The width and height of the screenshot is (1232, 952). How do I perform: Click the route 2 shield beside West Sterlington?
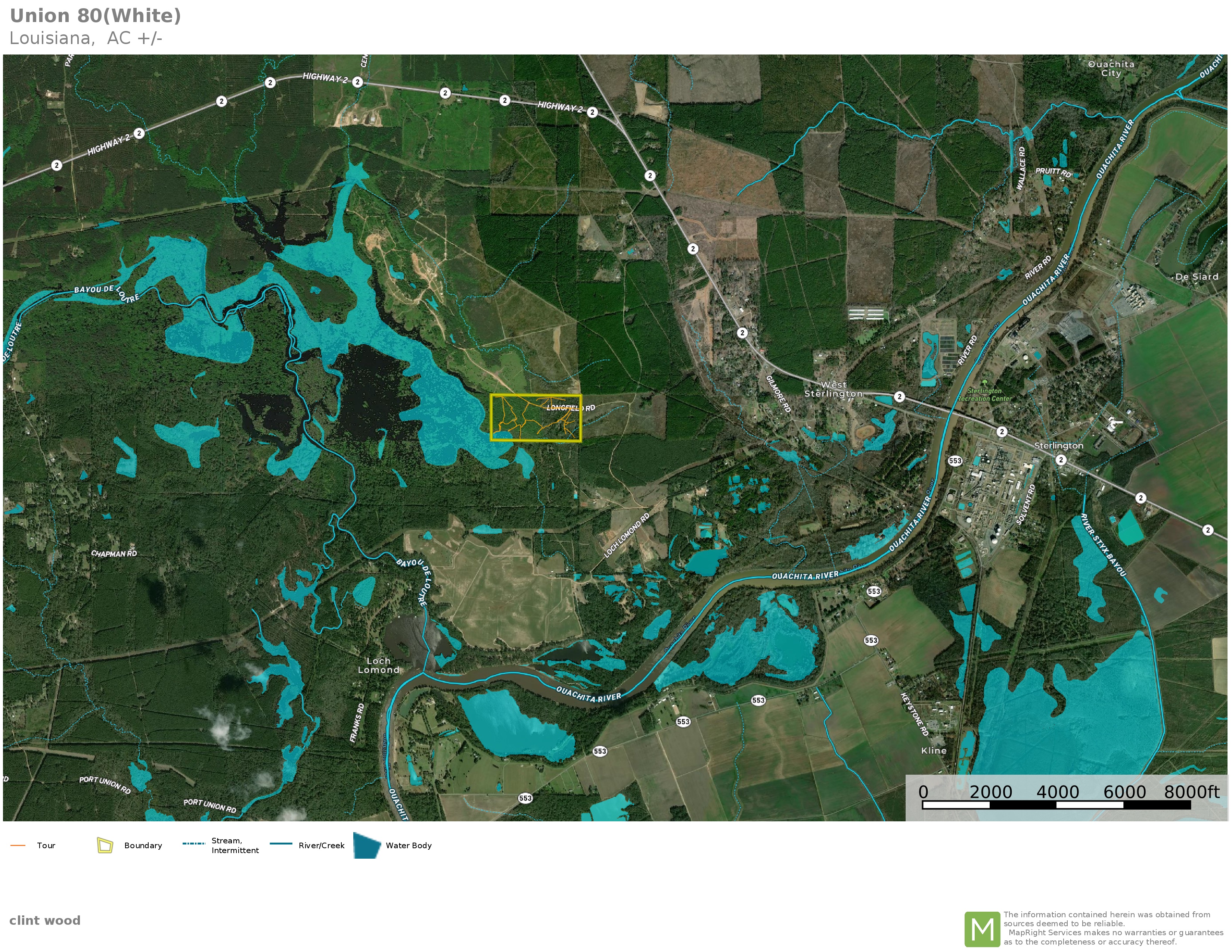tap(899, 396)
